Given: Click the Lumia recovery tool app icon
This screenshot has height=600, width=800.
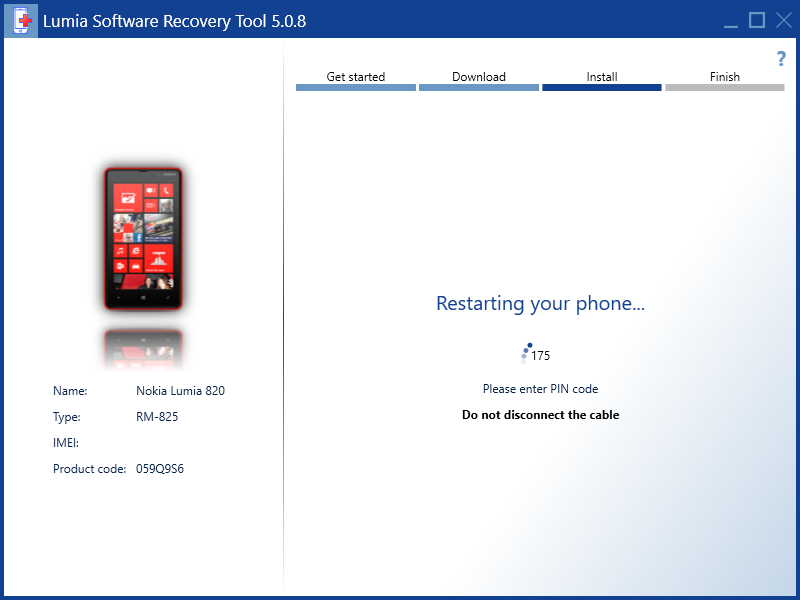Looking at the screenshot, I should 21,21.
